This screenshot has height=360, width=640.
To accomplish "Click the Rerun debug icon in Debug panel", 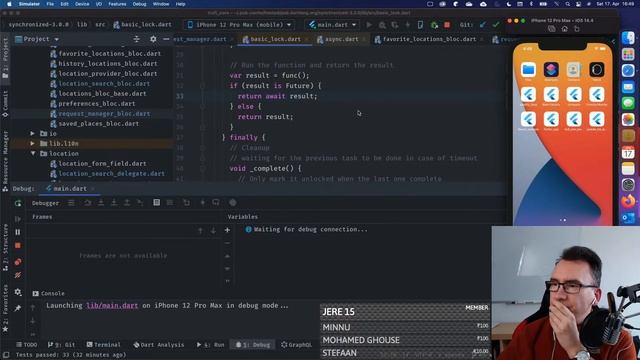I will tap(18, 203).
